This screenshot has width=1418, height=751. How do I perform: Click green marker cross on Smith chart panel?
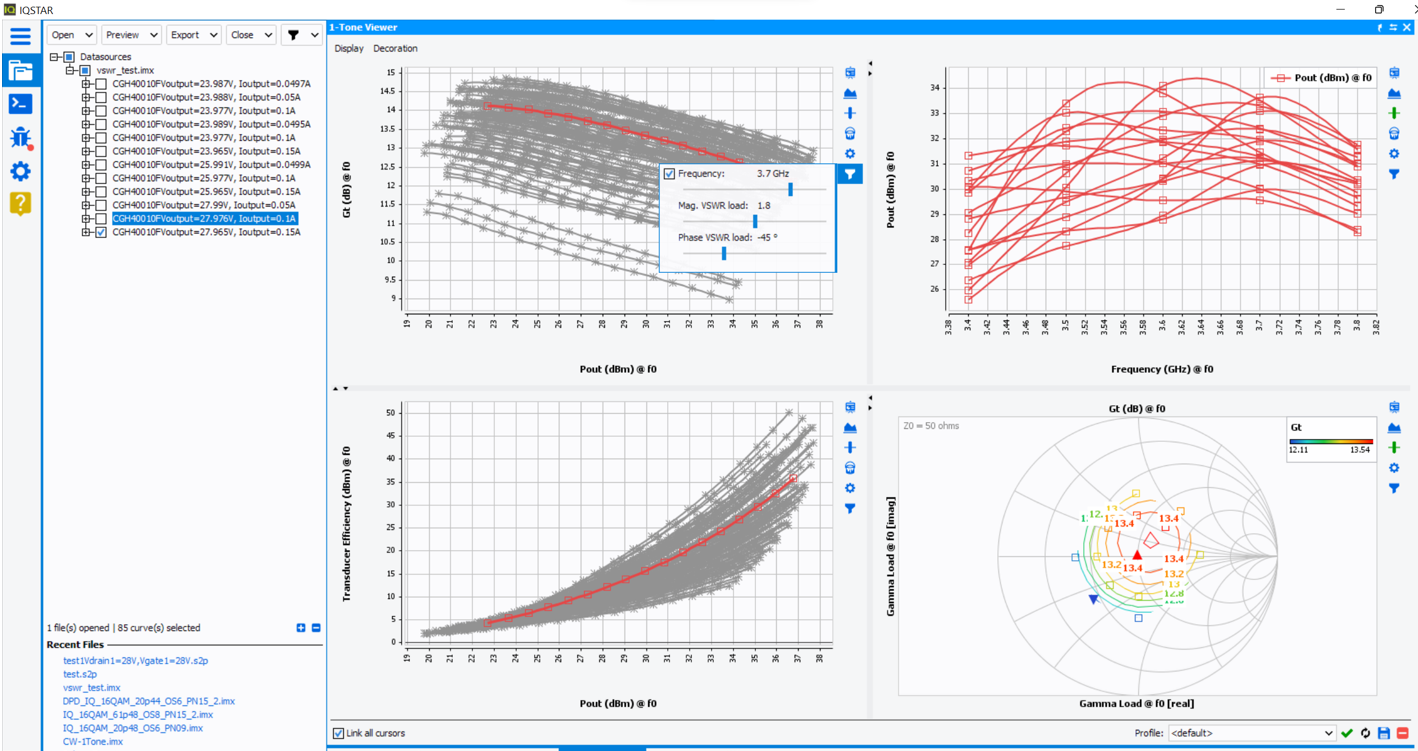point(1394,447)
